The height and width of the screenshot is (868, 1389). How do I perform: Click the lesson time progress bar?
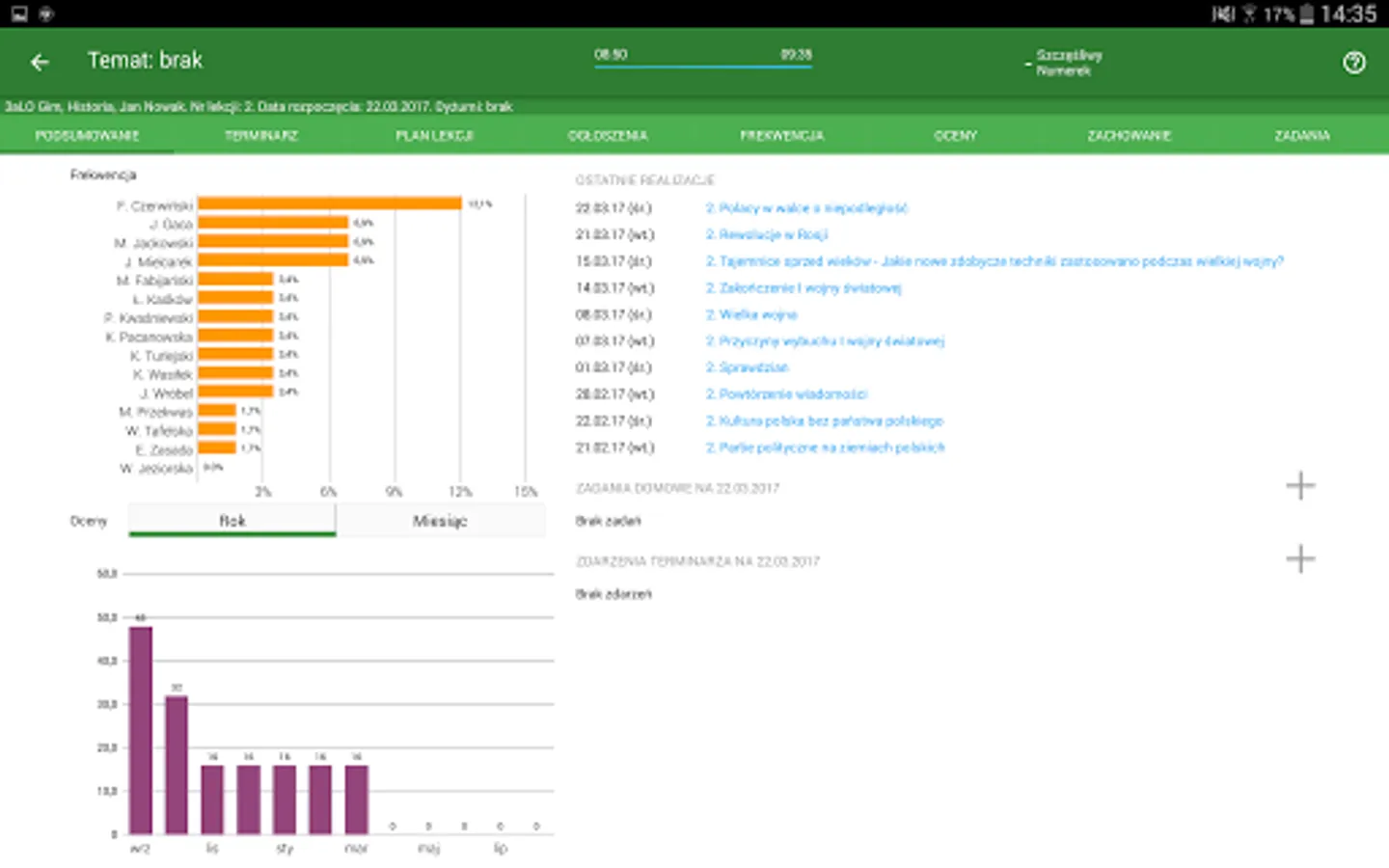click(702, 67)
